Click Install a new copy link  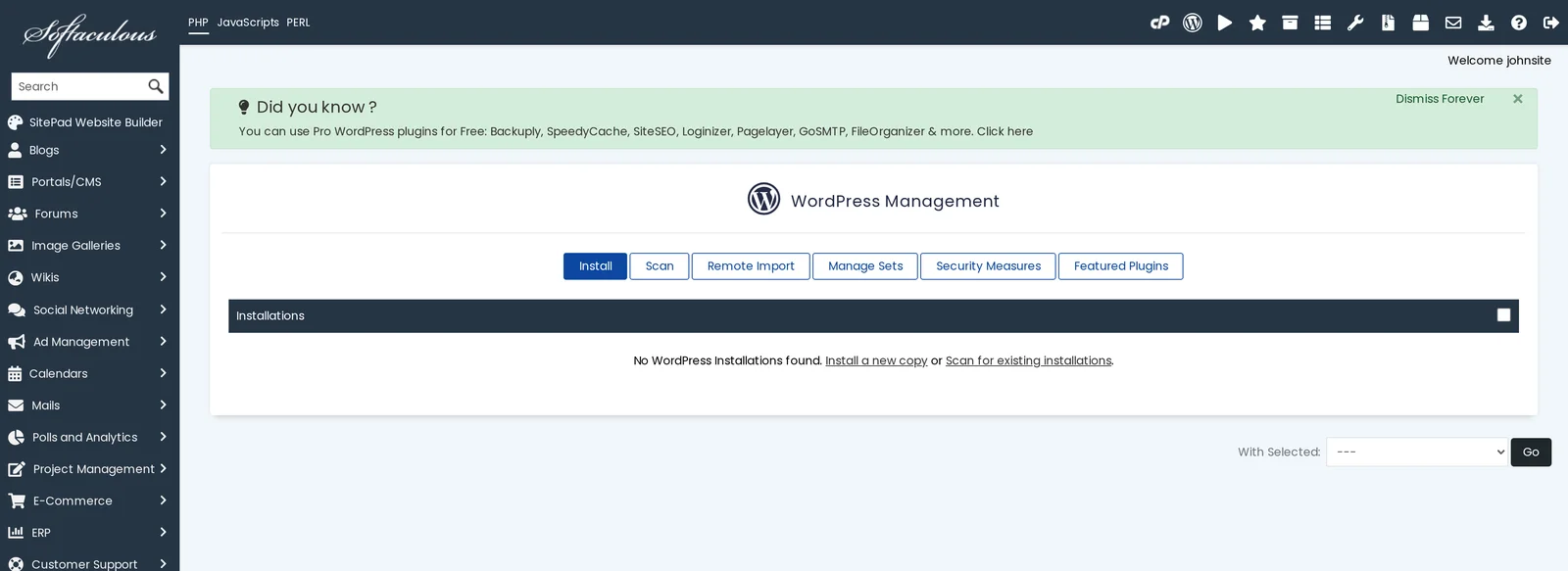coord(876,360)
